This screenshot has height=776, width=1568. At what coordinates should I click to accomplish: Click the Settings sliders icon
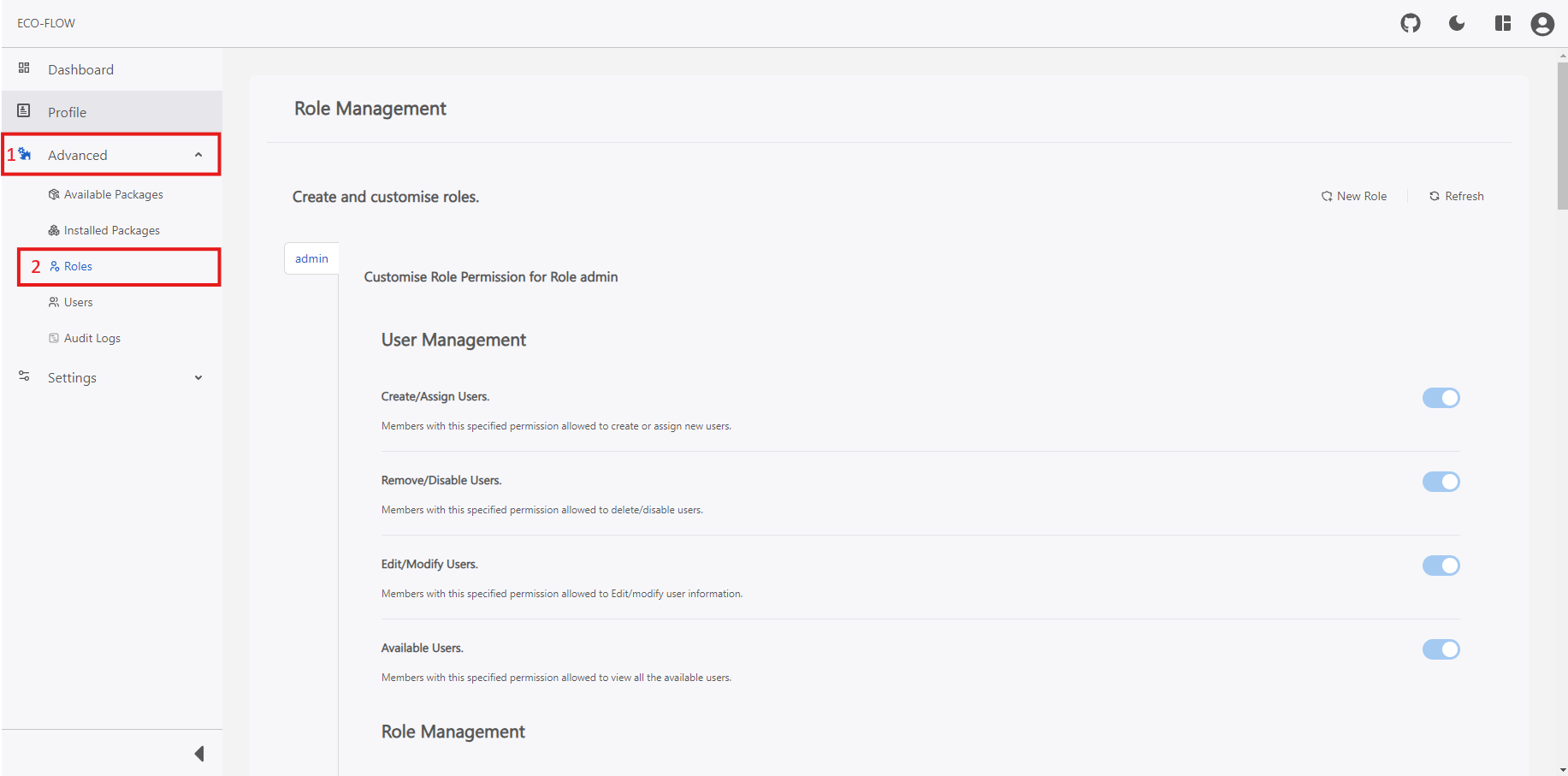pyautogui.click(x=24, y=376)
